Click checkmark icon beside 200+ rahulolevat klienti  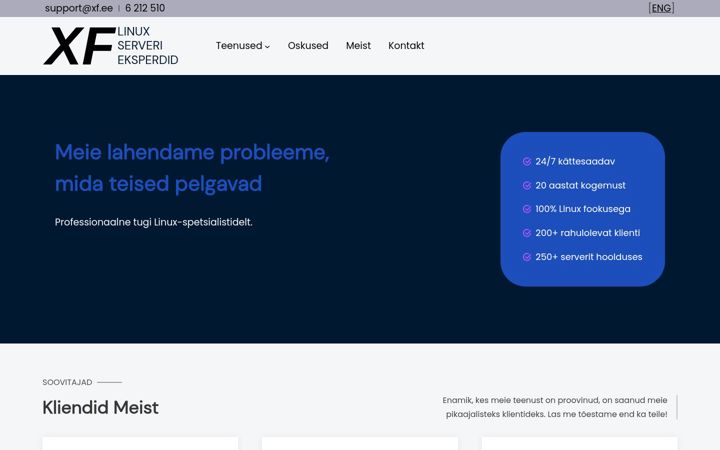(x=527, y=233)
